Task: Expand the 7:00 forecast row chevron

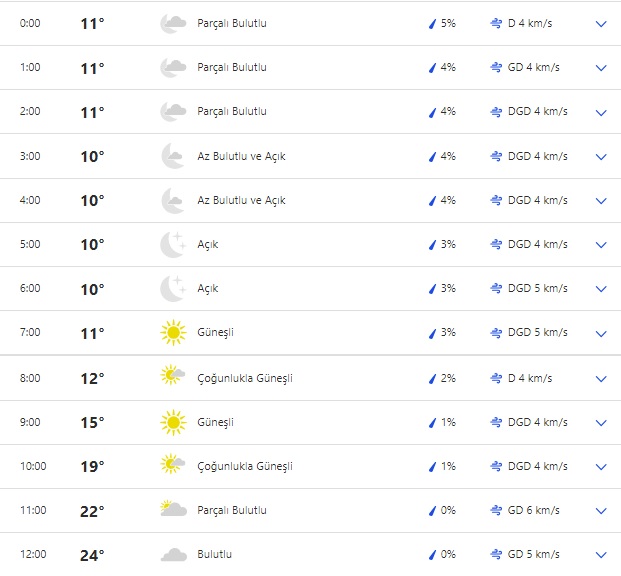Action: click(x=601, y=333)
